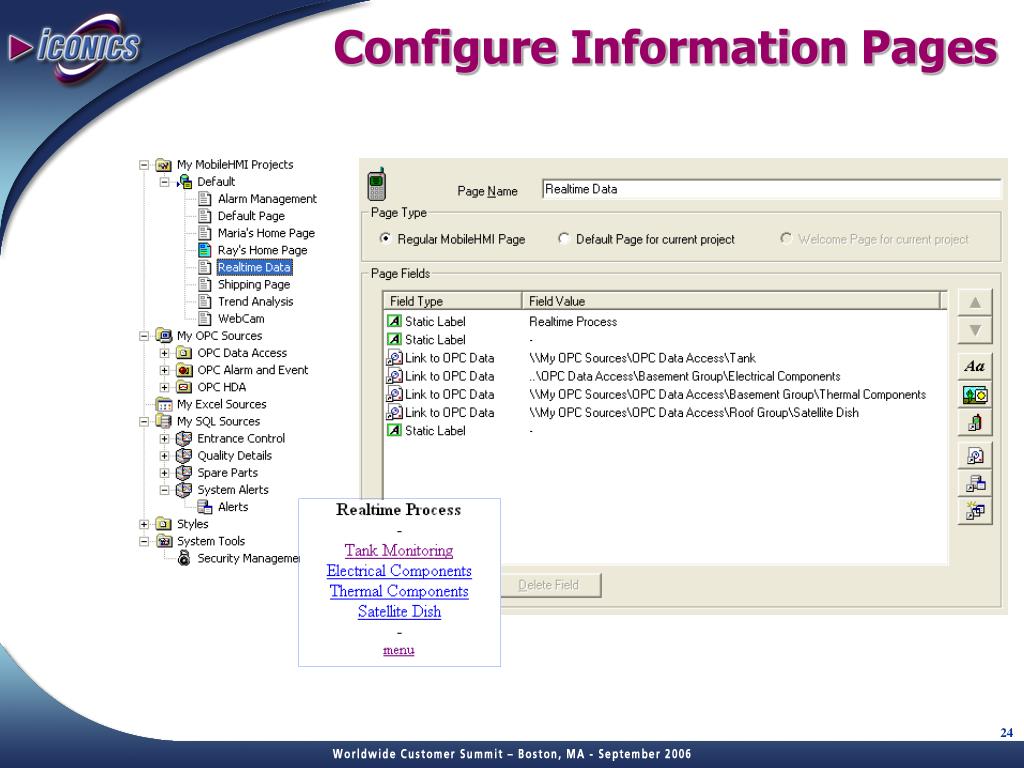The height and width of the screenshot is (768, 1024).
Task: Click the blue page icon of Ray's Home Page
Action: pos(204,250)
